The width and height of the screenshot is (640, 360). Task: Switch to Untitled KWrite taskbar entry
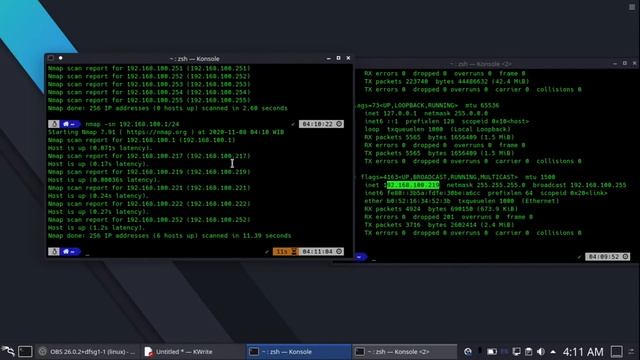(193, 351)
